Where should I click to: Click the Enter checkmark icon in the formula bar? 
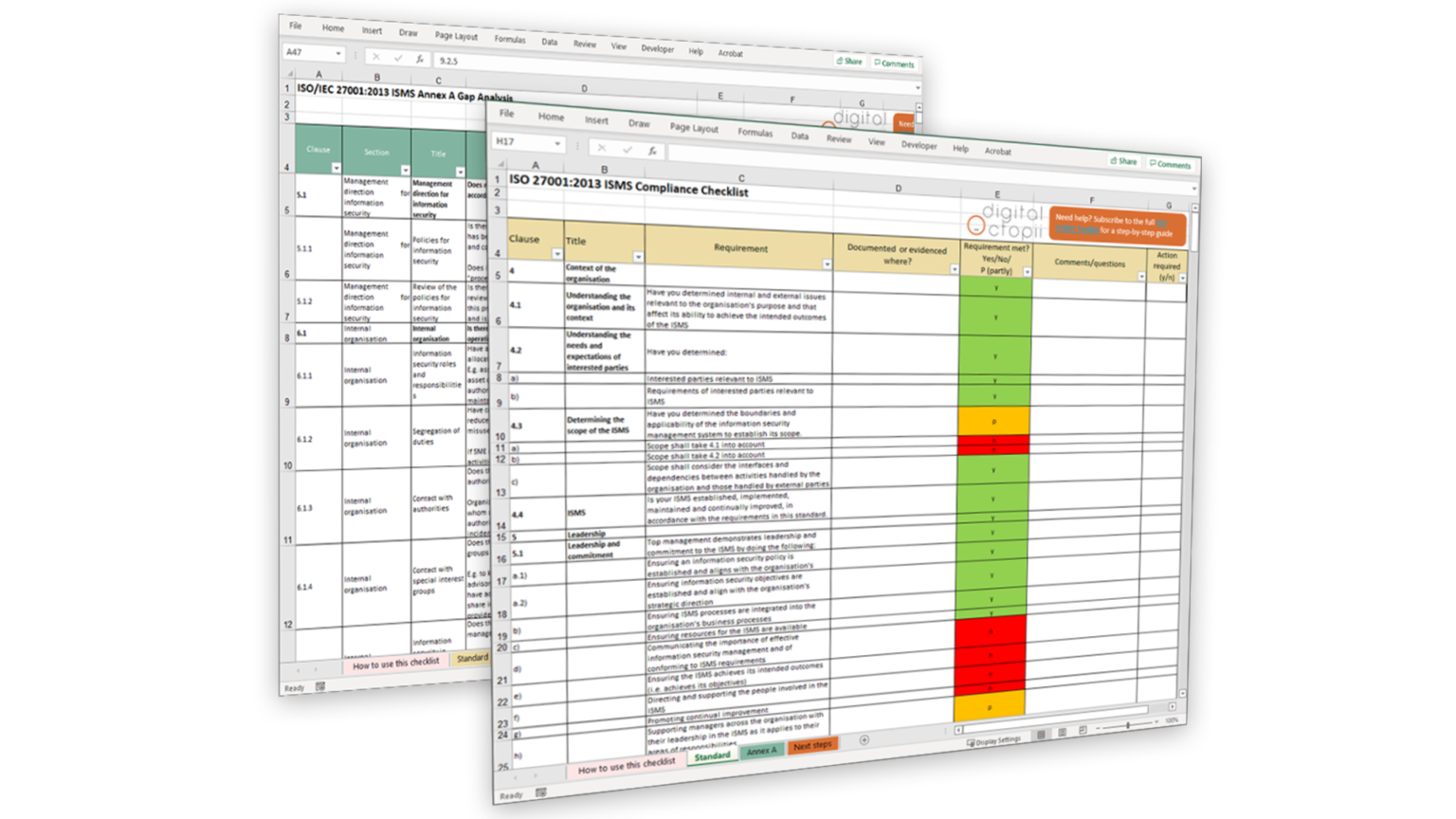coord(627,149)
